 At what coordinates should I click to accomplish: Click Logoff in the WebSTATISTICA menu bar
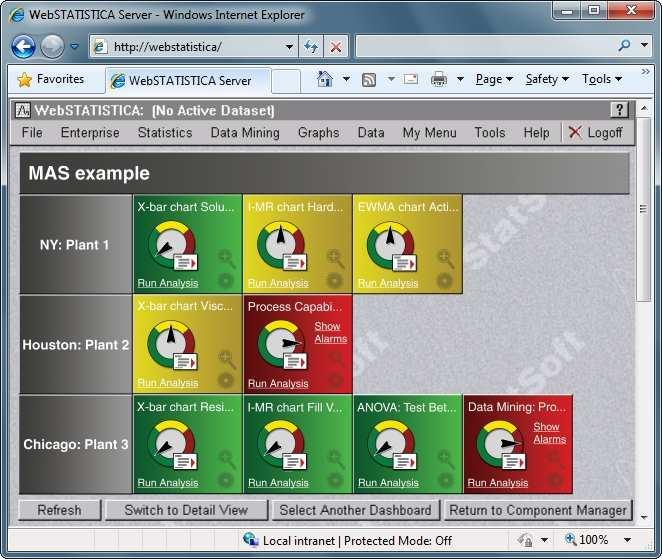pyautogui.click(x=596, y=133)
